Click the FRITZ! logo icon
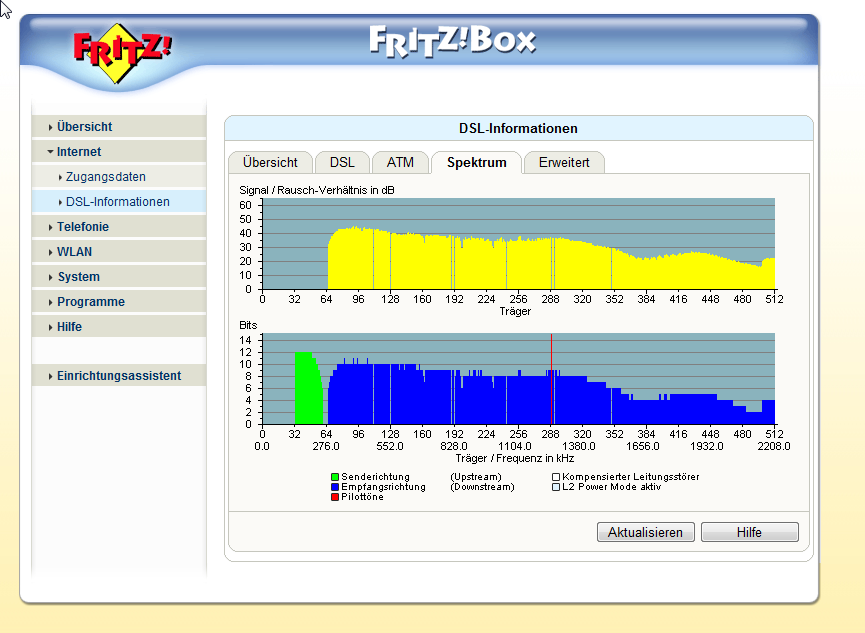The image size is (865, 633). pyautogui.click(x=122, y=53)
